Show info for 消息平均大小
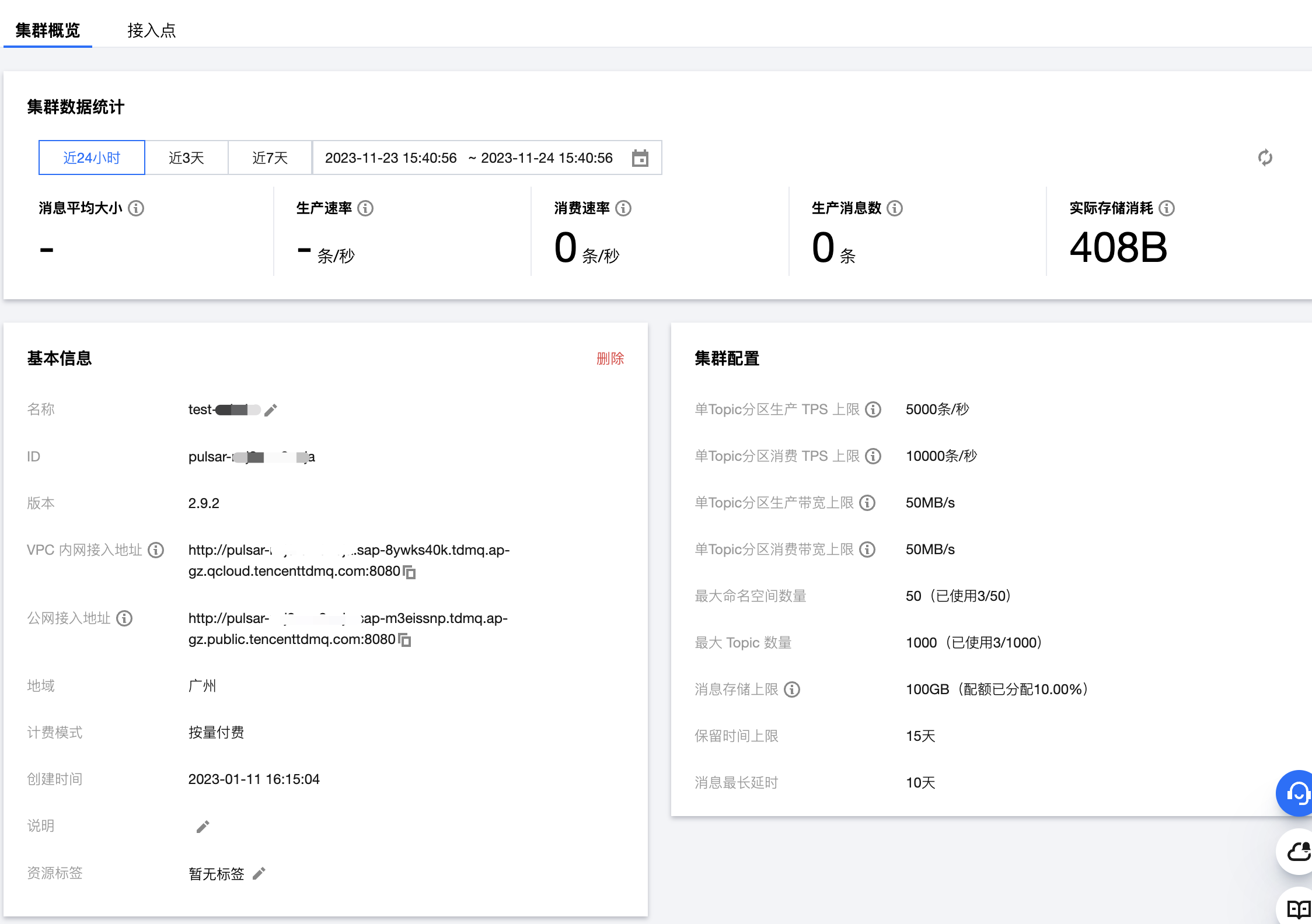 [x=136, y=208]
